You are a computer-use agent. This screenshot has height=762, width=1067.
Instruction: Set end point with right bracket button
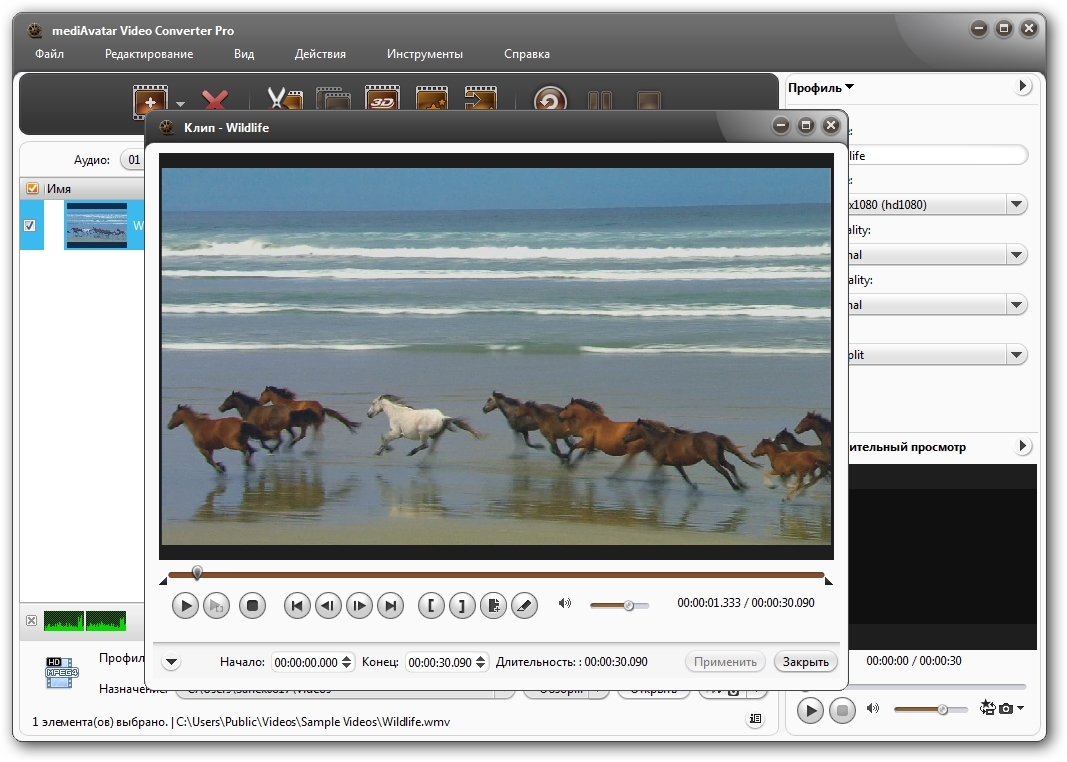click(x=461, y=605)
